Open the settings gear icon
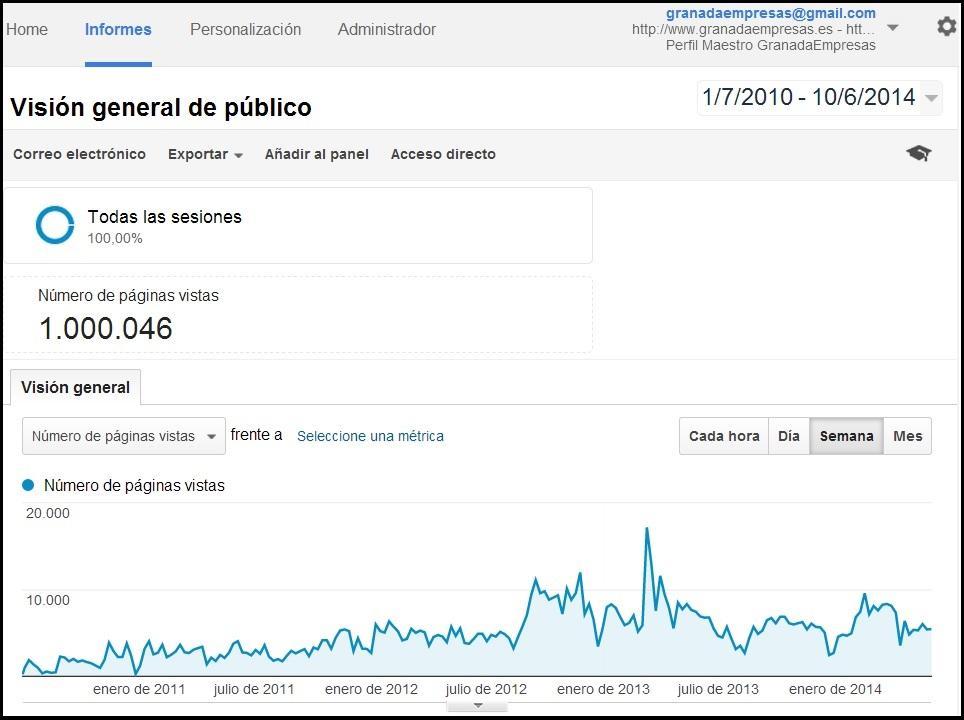Image resolution: width=964 pixels, height=720 pixels. pos(946,27)
